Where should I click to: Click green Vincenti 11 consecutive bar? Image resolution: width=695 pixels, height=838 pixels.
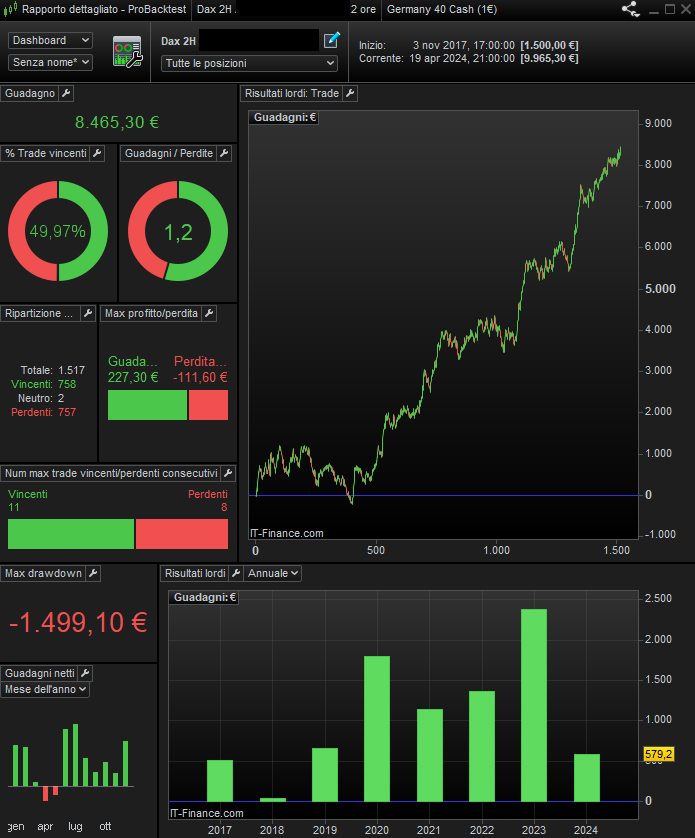71,533
